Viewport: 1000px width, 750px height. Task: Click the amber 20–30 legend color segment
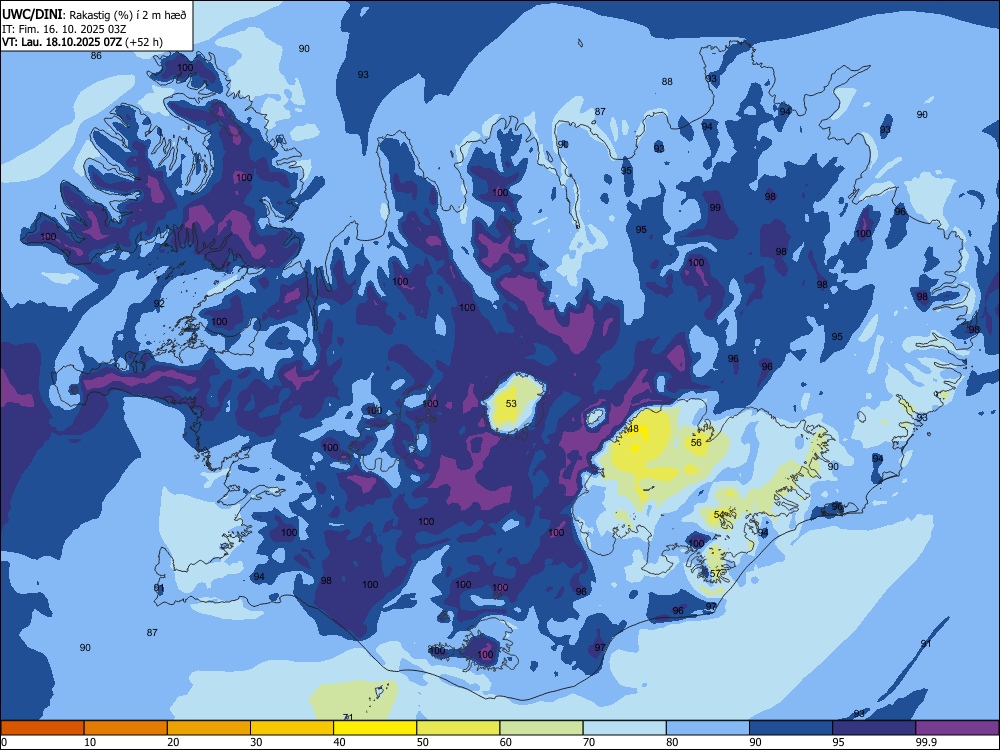coord(209,728)
